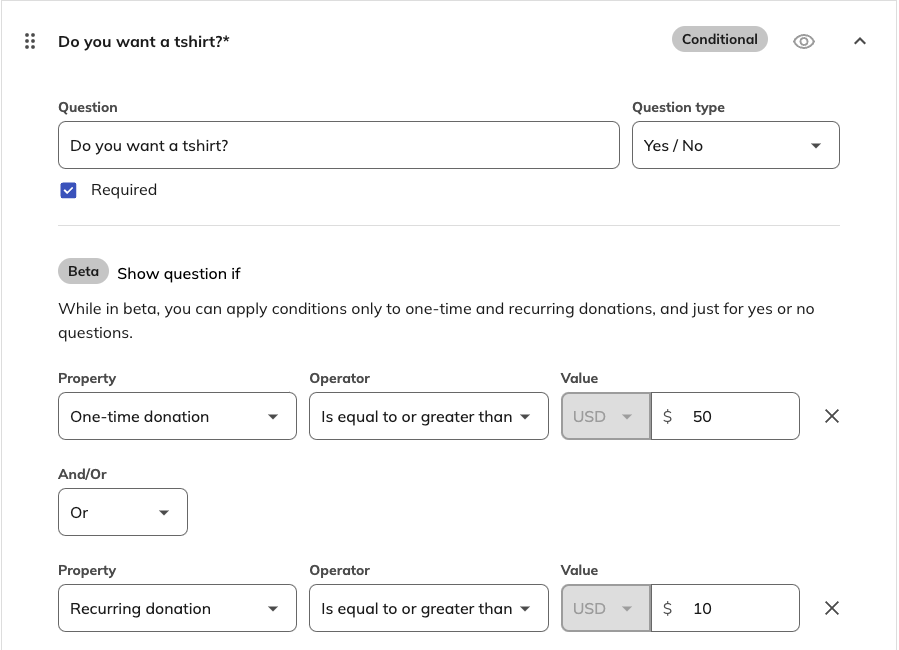Remove the One-time donation condition with X
The height and width of the screenshot is (650, 899).
831,416
